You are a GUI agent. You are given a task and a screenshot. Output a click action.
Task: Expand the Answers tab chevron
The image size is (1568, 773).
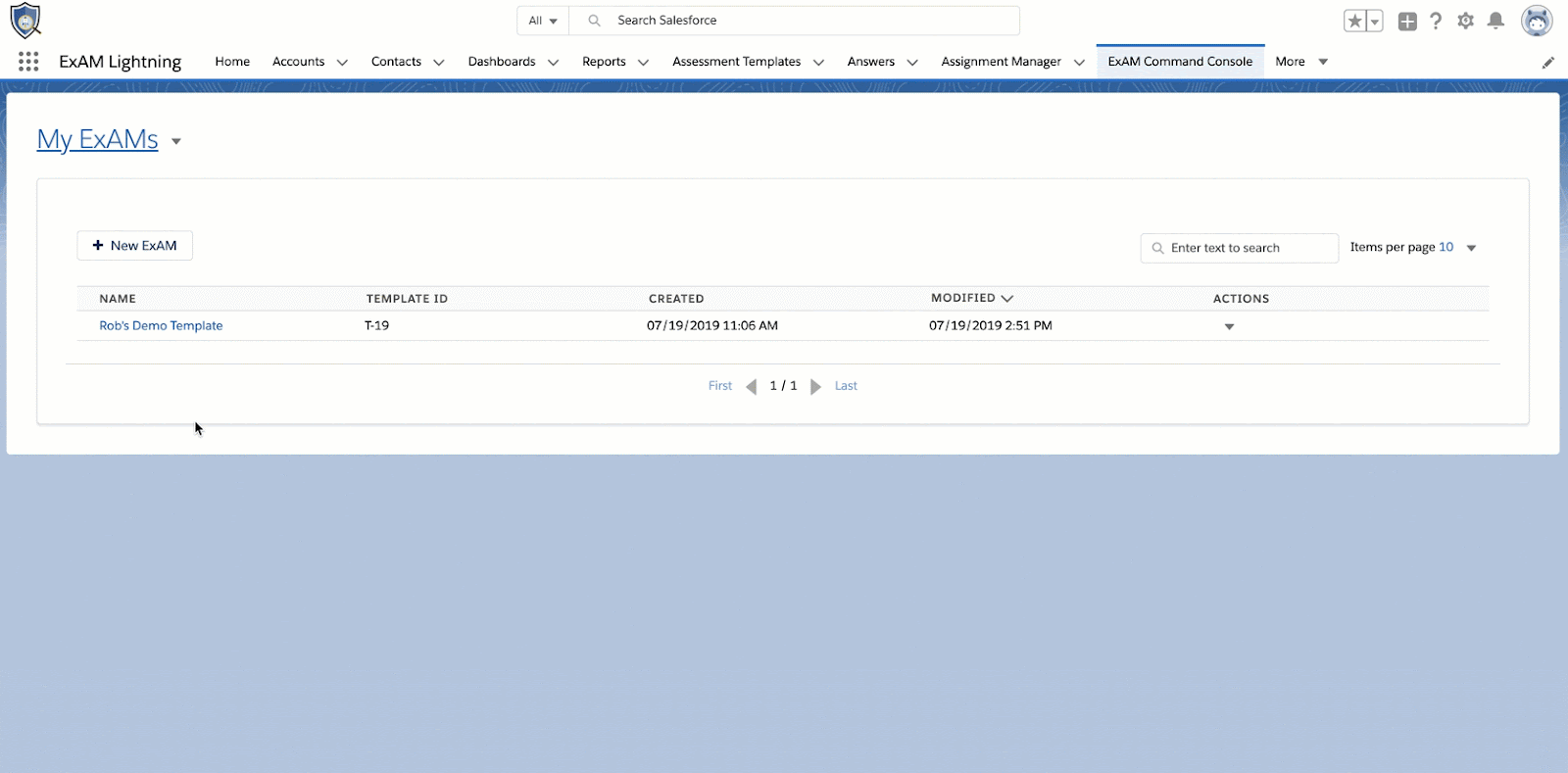(x=912, y=62)
